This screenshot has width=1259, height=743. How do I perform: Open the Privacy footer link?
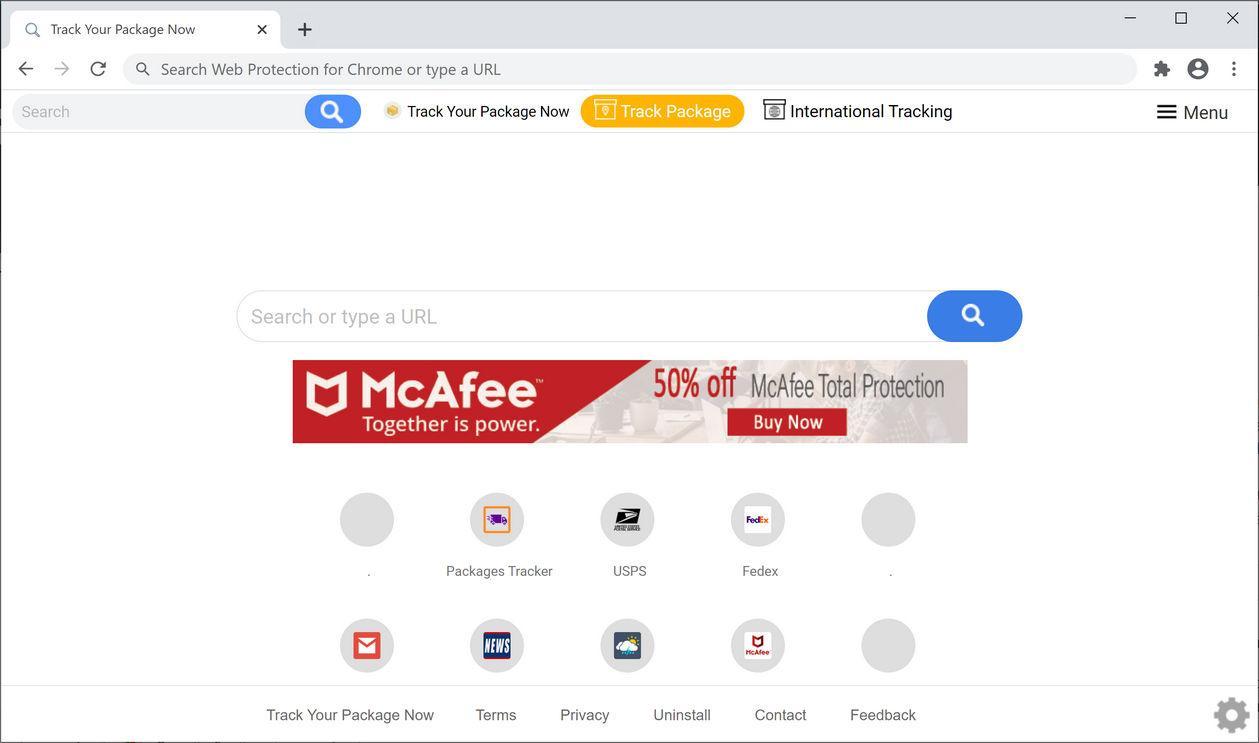pos(585,715)
